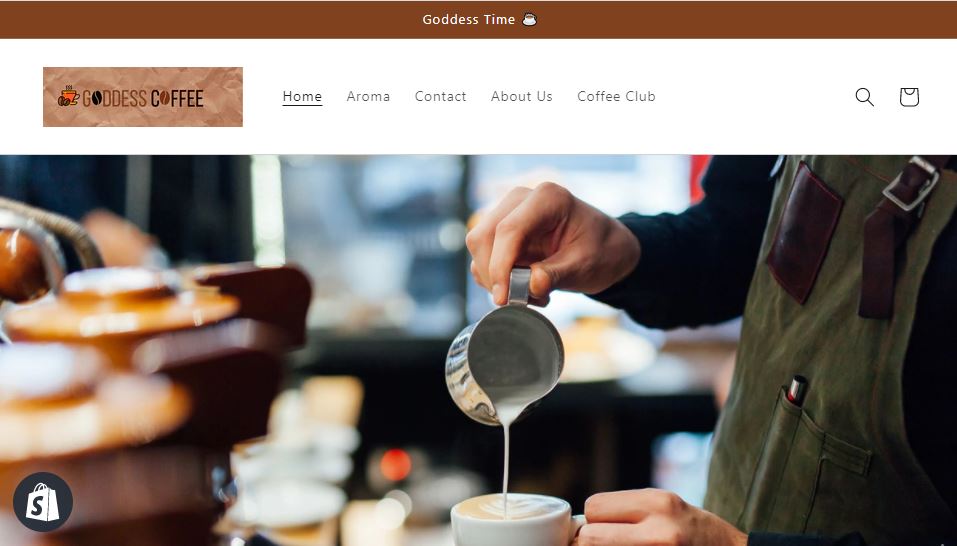
Task: Click the Goddess Time announcement text
Action: [x=469, y=20]
